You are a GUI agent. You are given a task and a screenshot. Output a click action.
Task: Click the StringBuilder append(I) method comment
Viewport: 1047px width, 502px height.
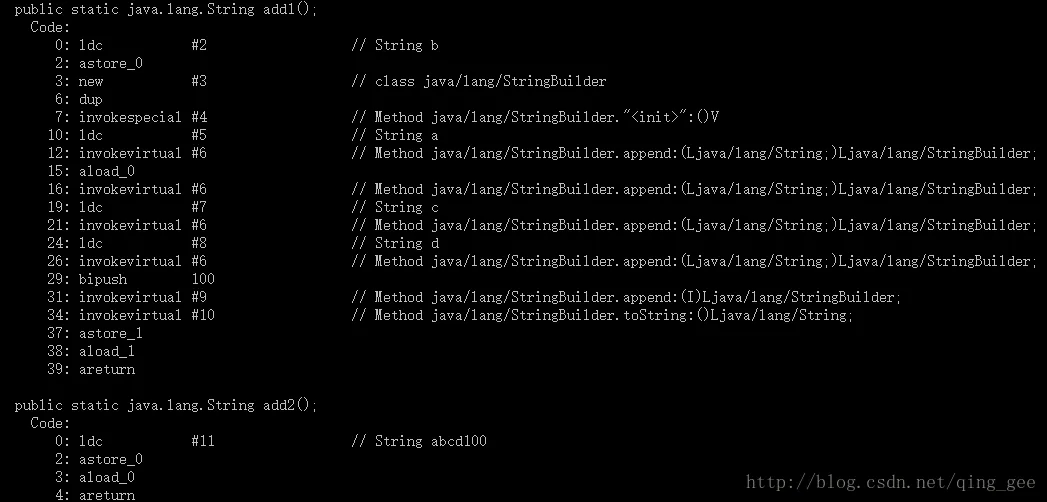(626, 297)
